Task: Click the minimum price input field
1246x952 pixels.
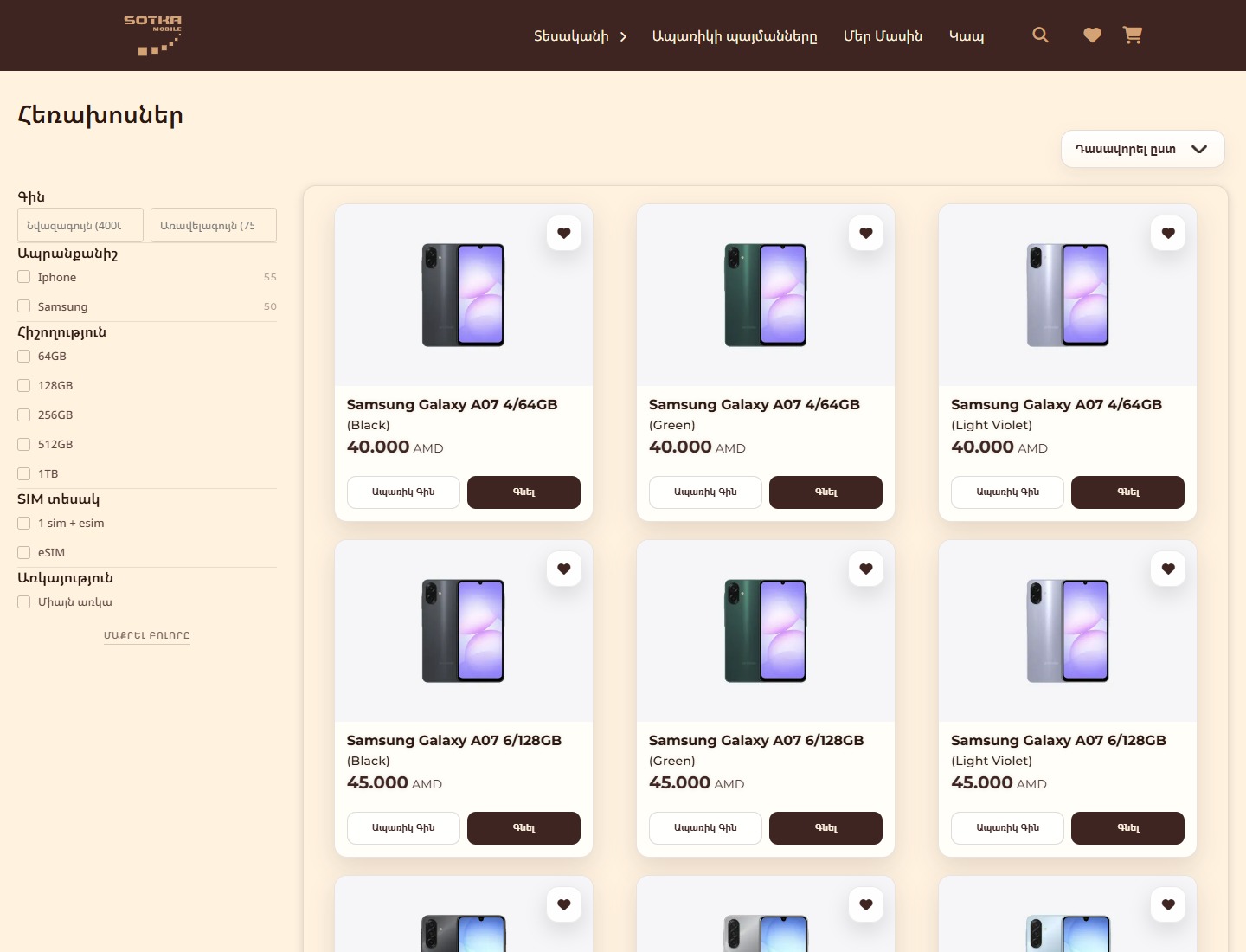Action: coord(80,225)
